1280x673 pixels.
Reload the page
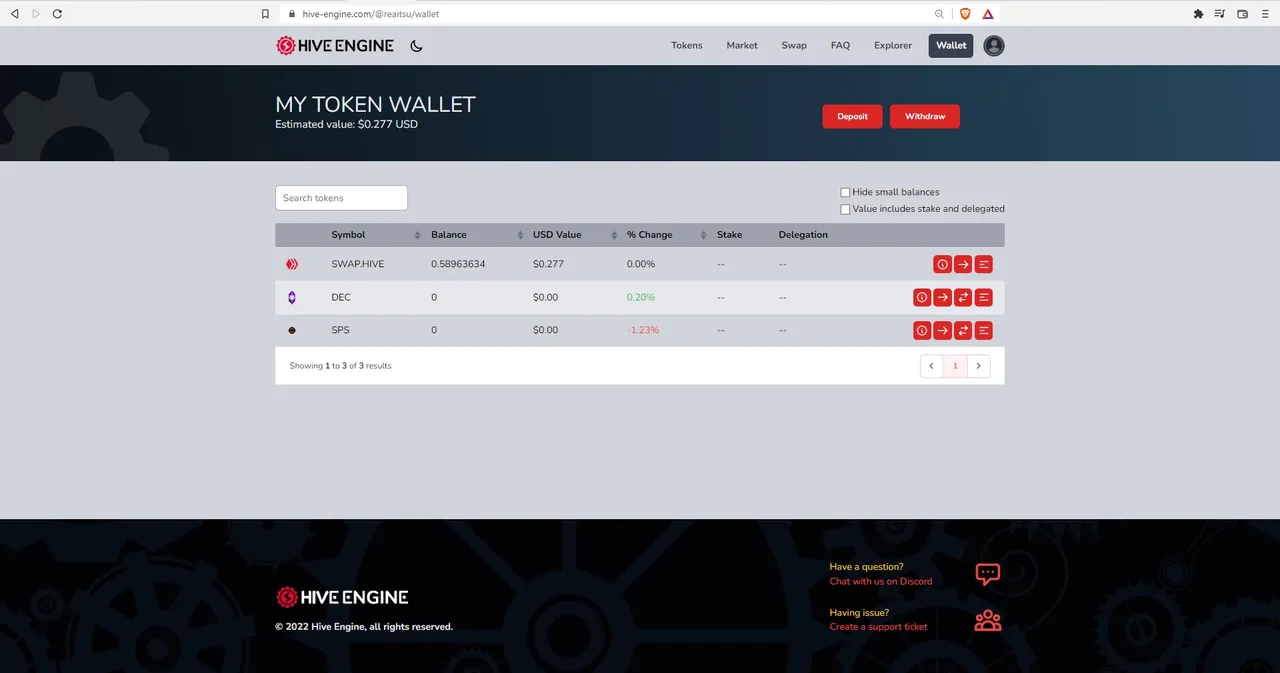[57, 14]
